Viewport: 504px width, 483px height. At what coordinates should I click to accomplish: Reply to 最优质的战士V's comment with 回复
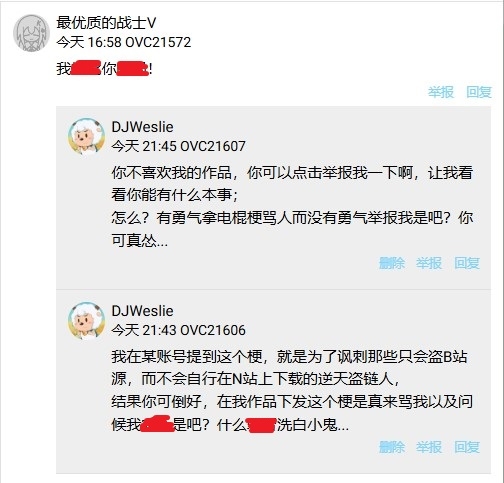pyautogui.click(x=479, y=92)
